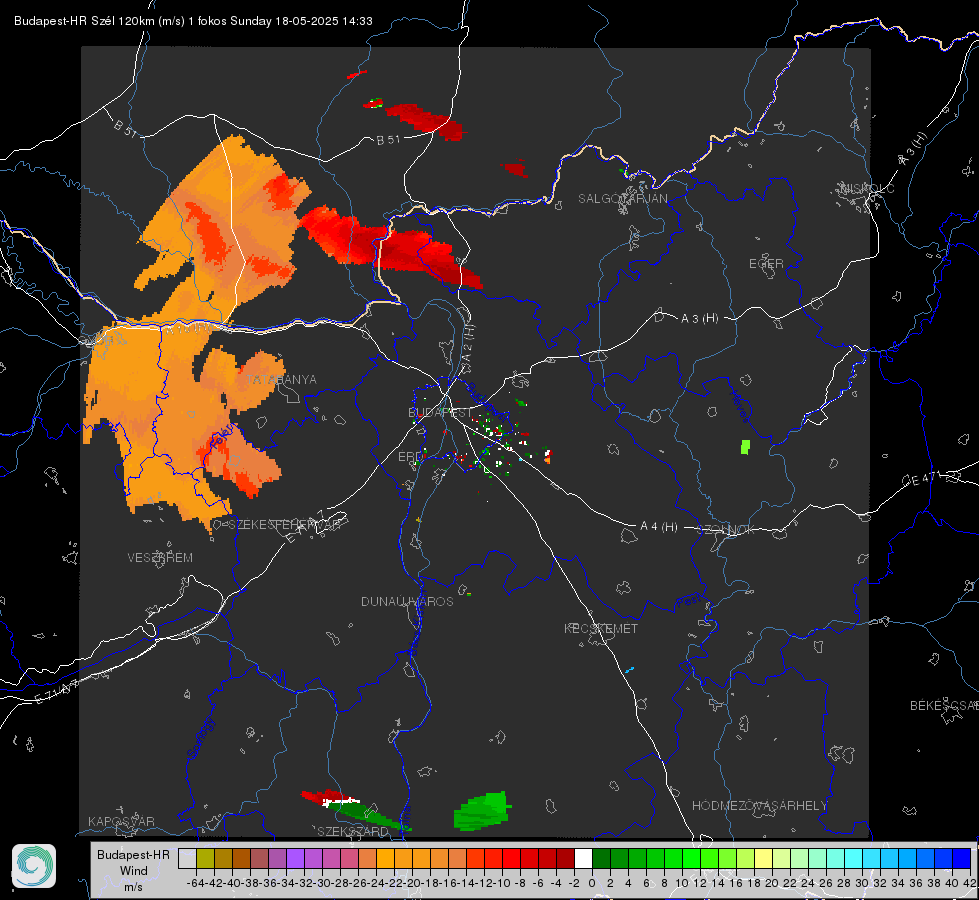Select the white zero-velocity swatch in the legend
Image resolution: width=979 pixels, height=900 pixels.
[583, 858]
